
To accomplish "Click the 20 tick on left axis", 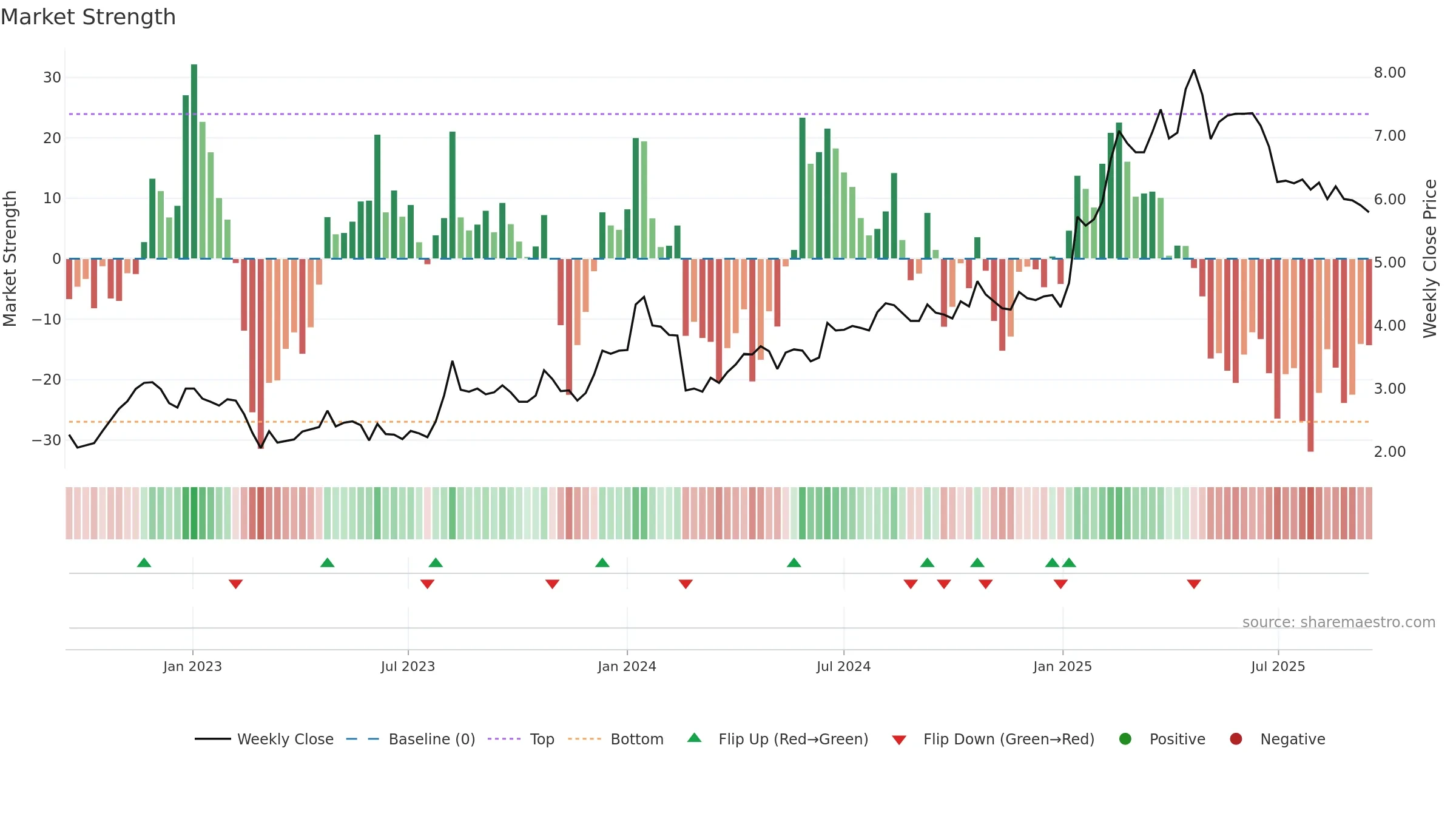I will pyautogui.click(x=52, y=138).
